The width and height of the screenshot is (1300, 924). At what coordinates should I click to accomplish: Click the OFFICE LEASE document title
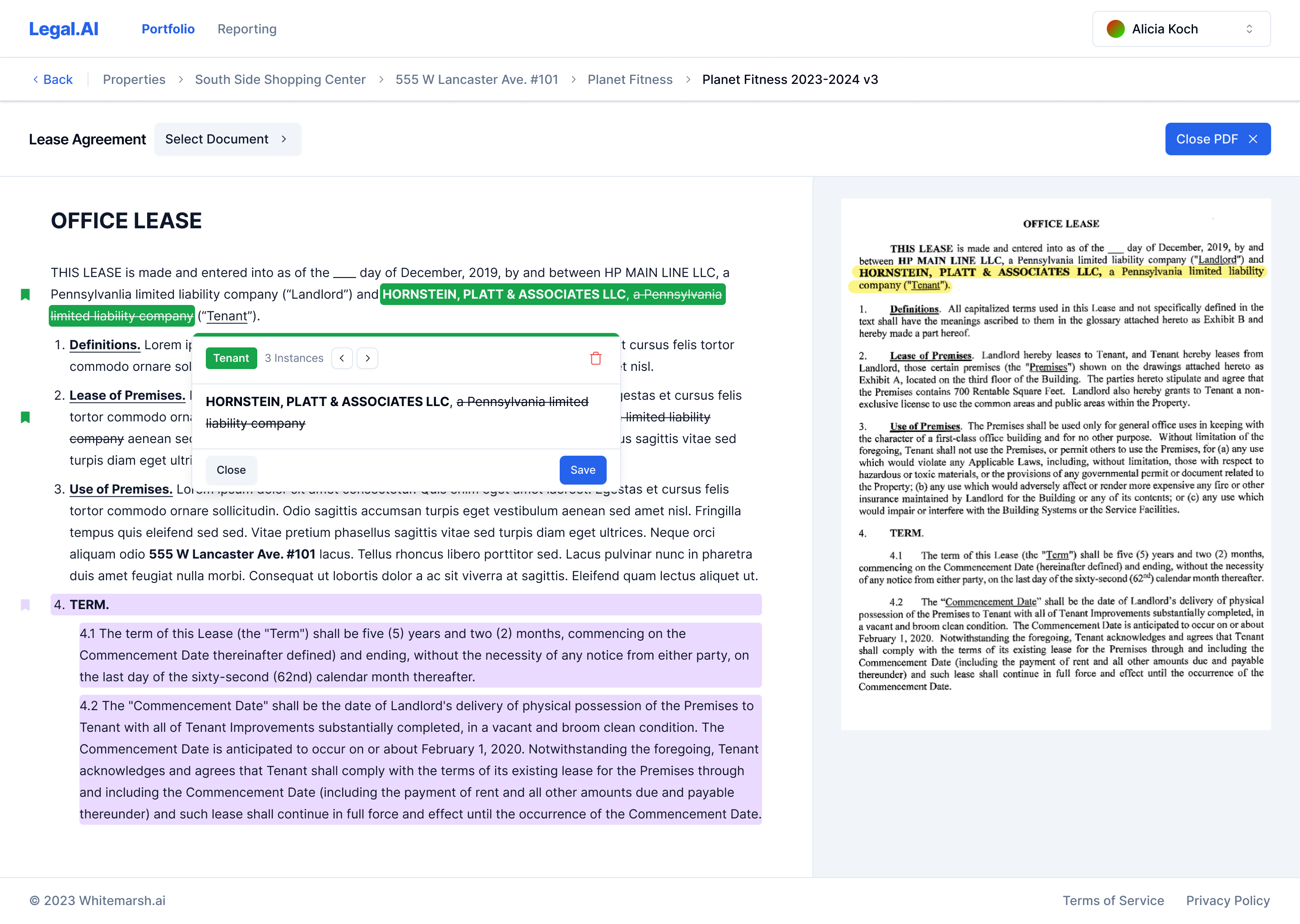point(126,222)
